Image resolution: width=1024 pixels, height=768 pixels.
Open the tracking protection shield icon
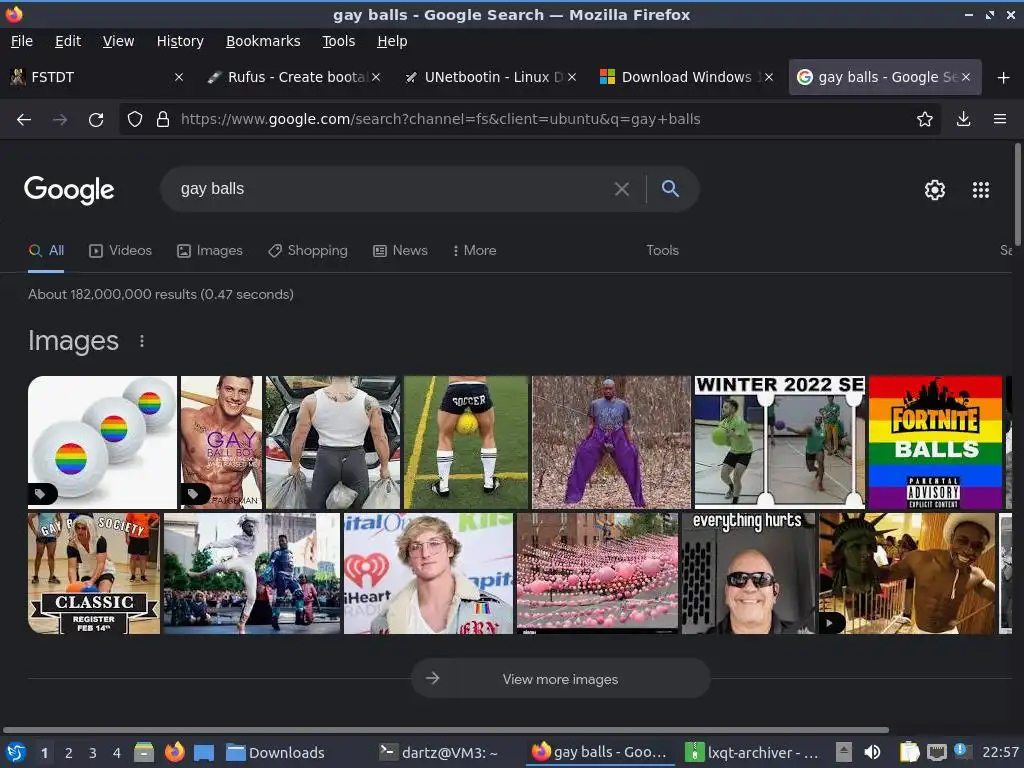click(135, 120)
